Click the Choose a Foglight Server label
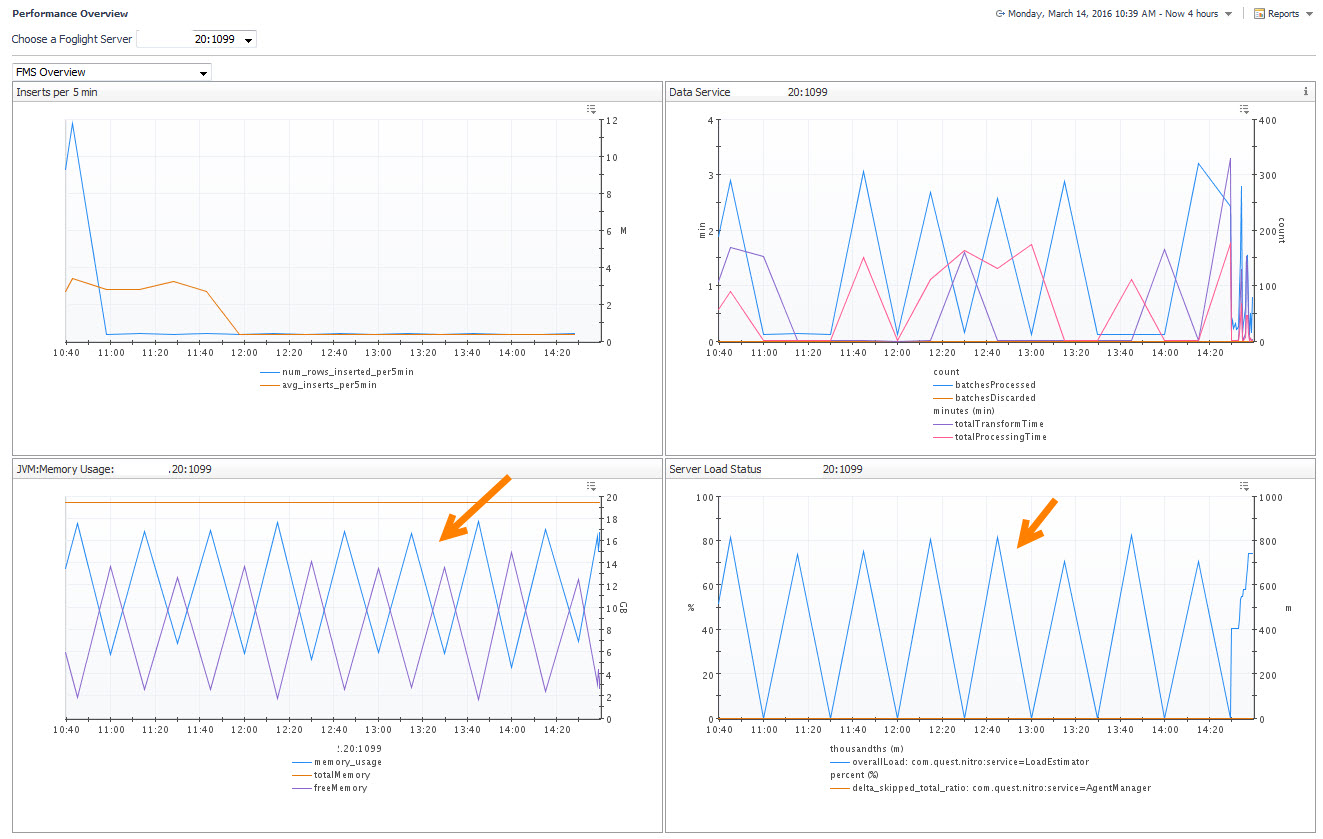The height and width of the screenshot is (839, 1323). point(72,39)
